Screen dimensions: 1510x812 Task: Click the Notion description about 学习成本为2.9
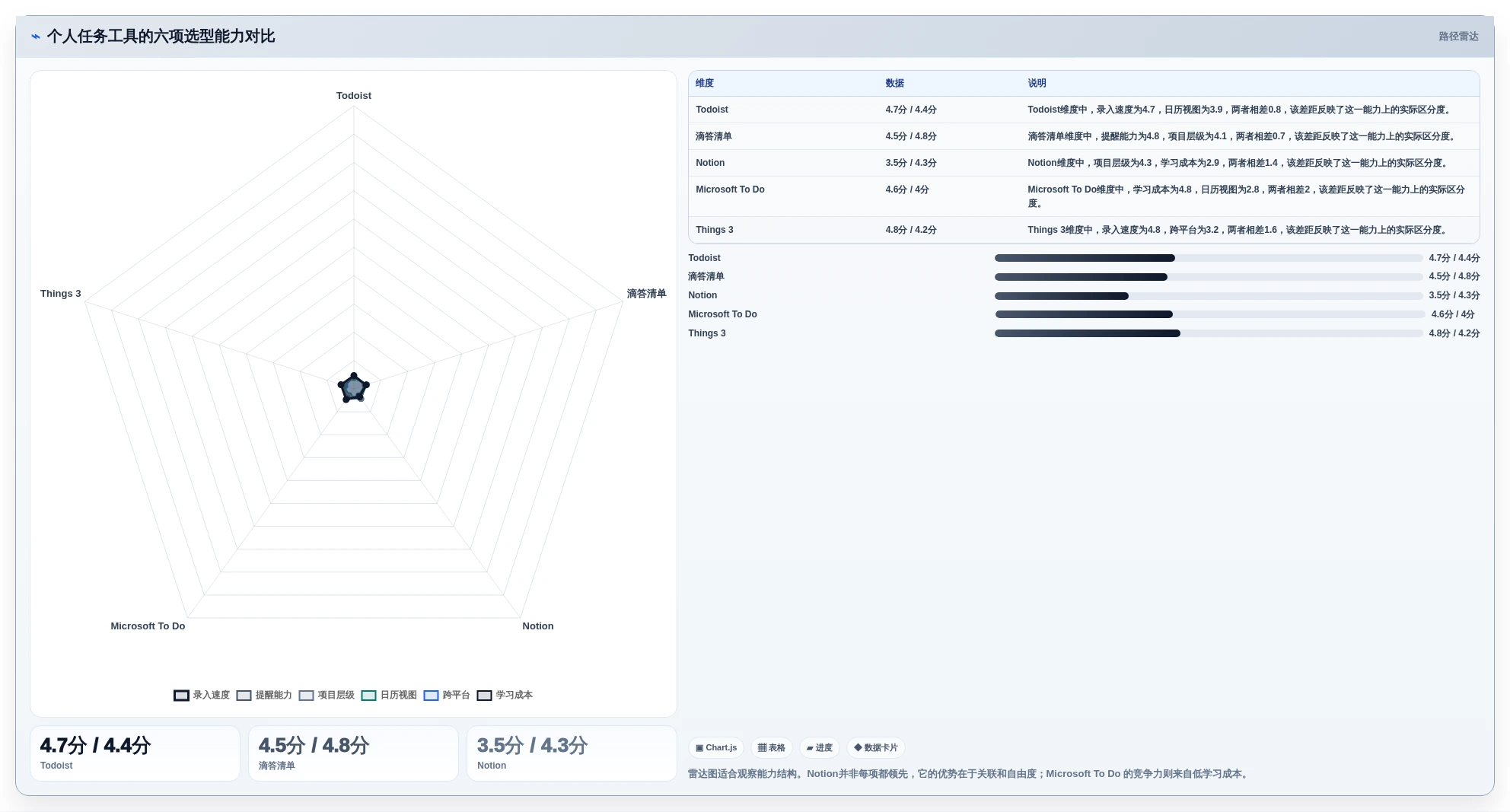[1239, 163]
